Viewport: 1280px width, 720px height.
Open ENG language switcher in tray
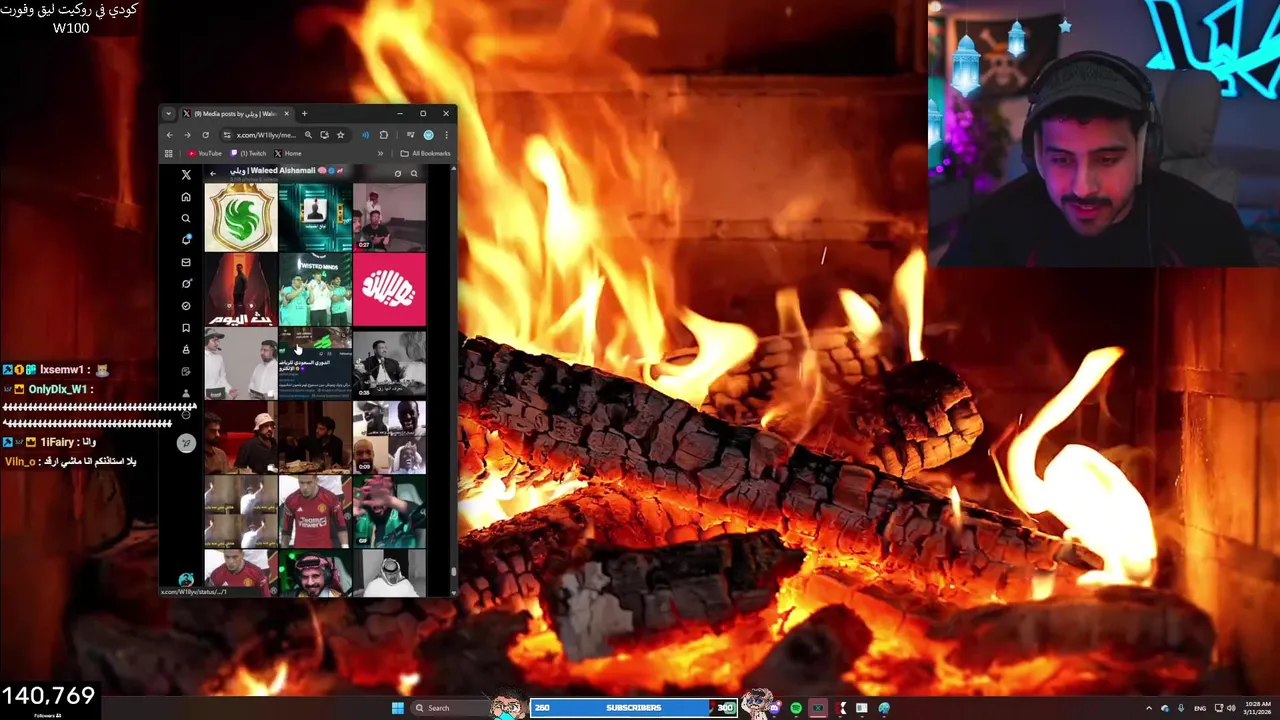coord(1200,708)
